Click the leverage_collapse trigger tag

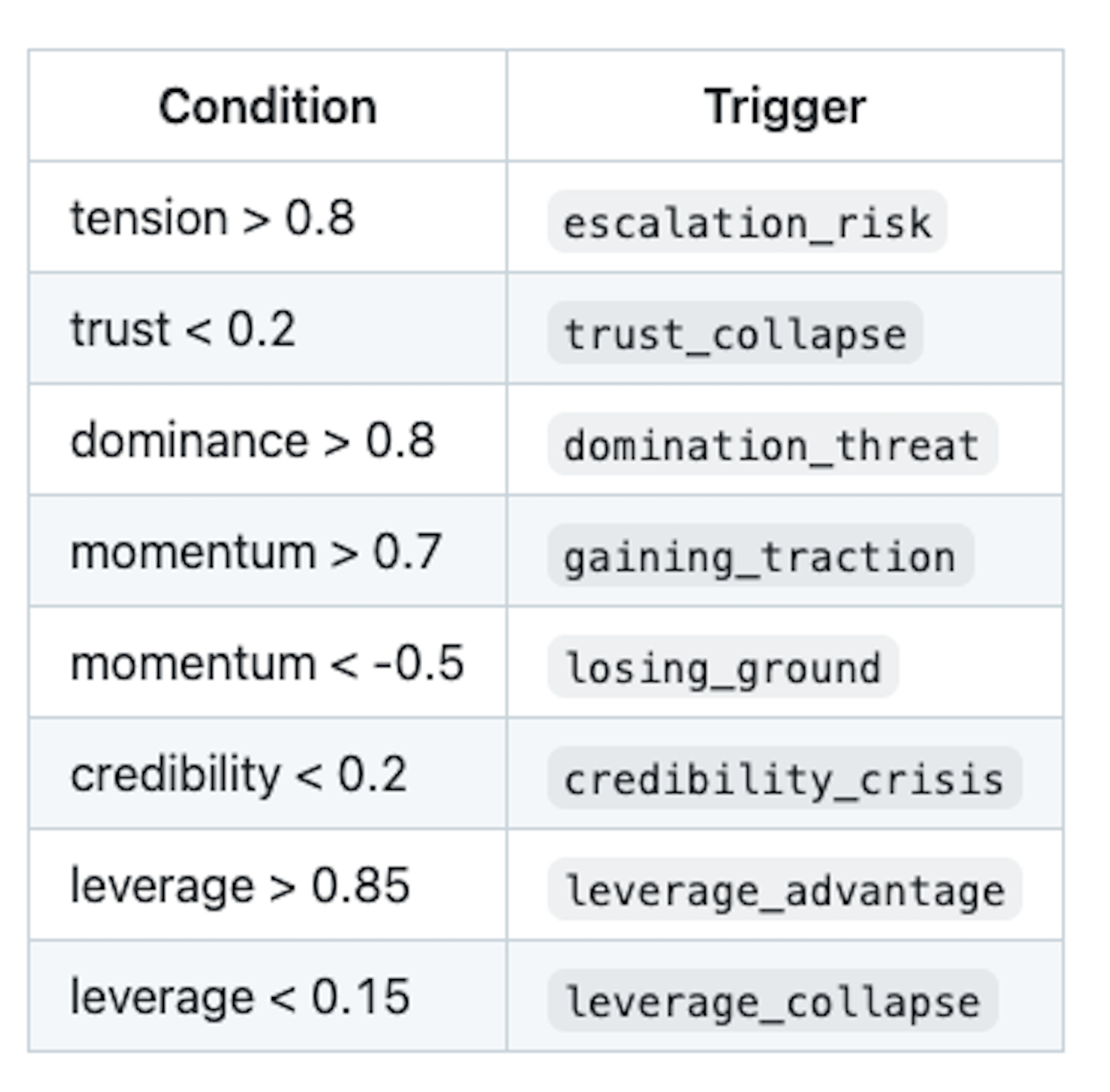(x=772, y=1001)
